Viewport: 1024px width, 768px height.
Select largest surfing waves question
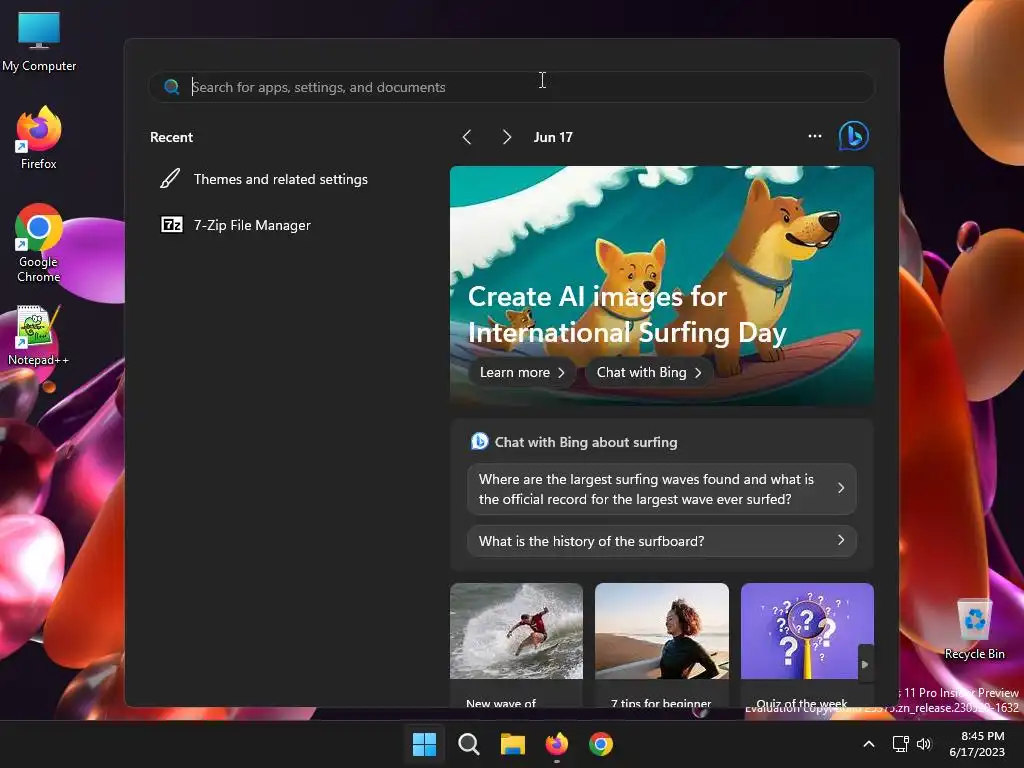[662, 489]
